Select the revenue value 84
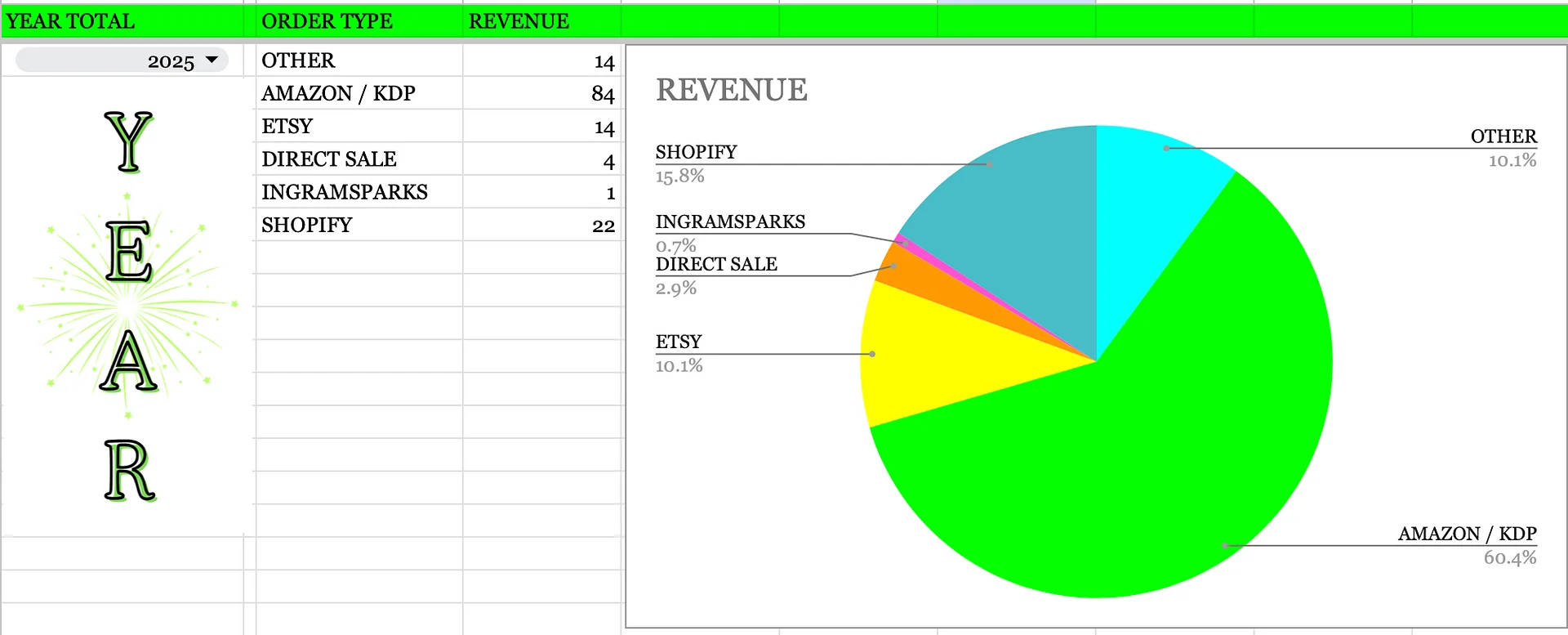Viewport: 1568px width, 635px height. tap(542, 93)
